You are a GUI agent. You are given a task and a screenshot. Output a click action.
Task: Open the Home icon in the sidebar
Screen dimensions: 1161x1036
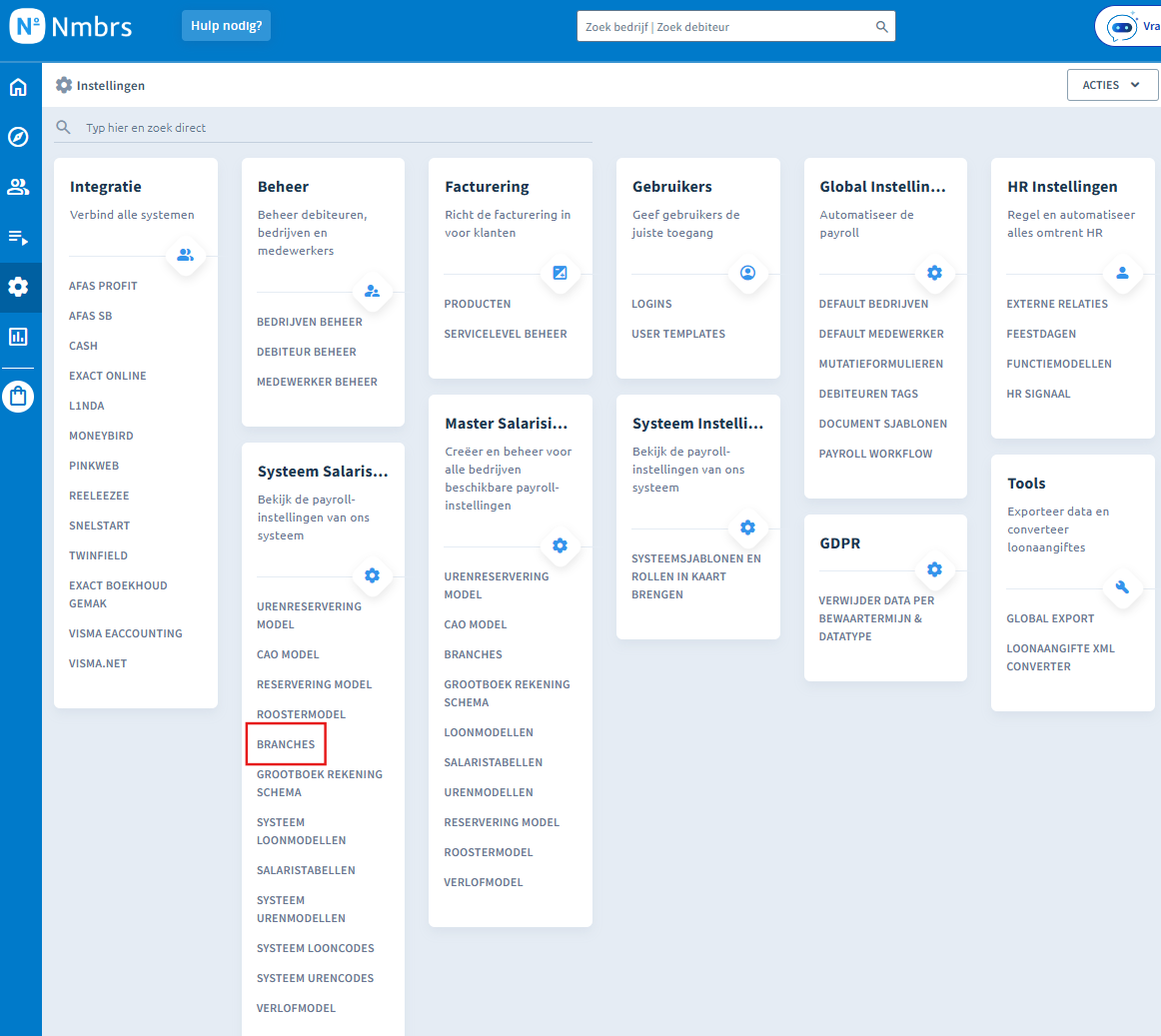(18, 87)
